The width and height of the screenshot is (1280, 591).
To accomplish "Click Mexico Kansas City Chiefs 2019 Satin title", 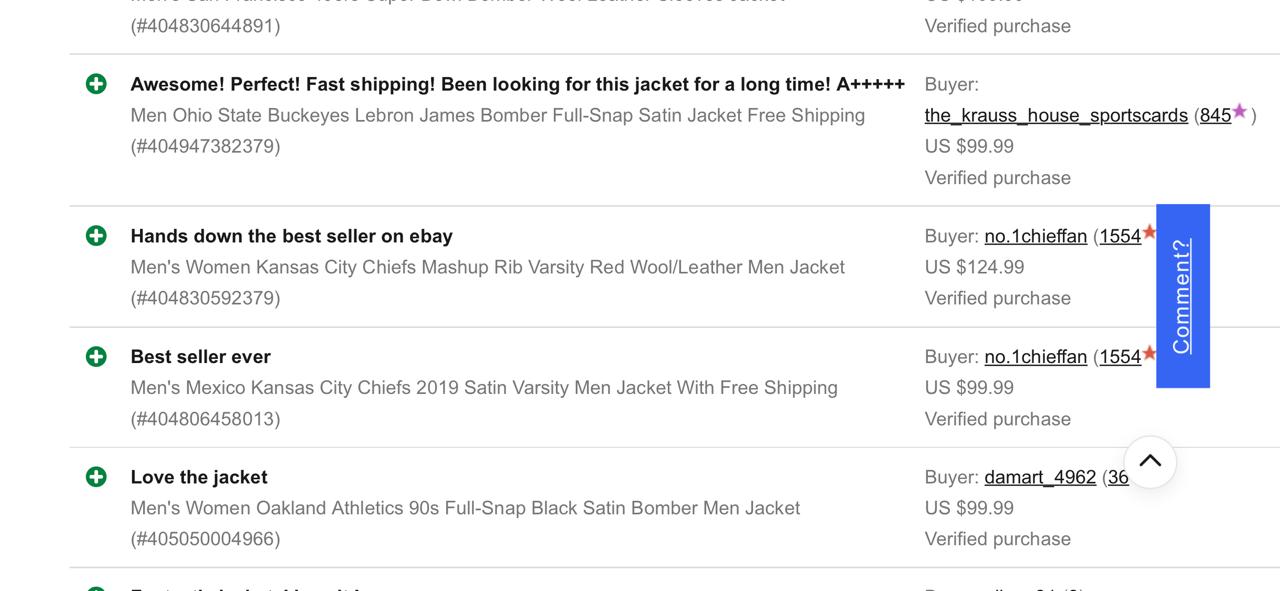I will 484,388.
